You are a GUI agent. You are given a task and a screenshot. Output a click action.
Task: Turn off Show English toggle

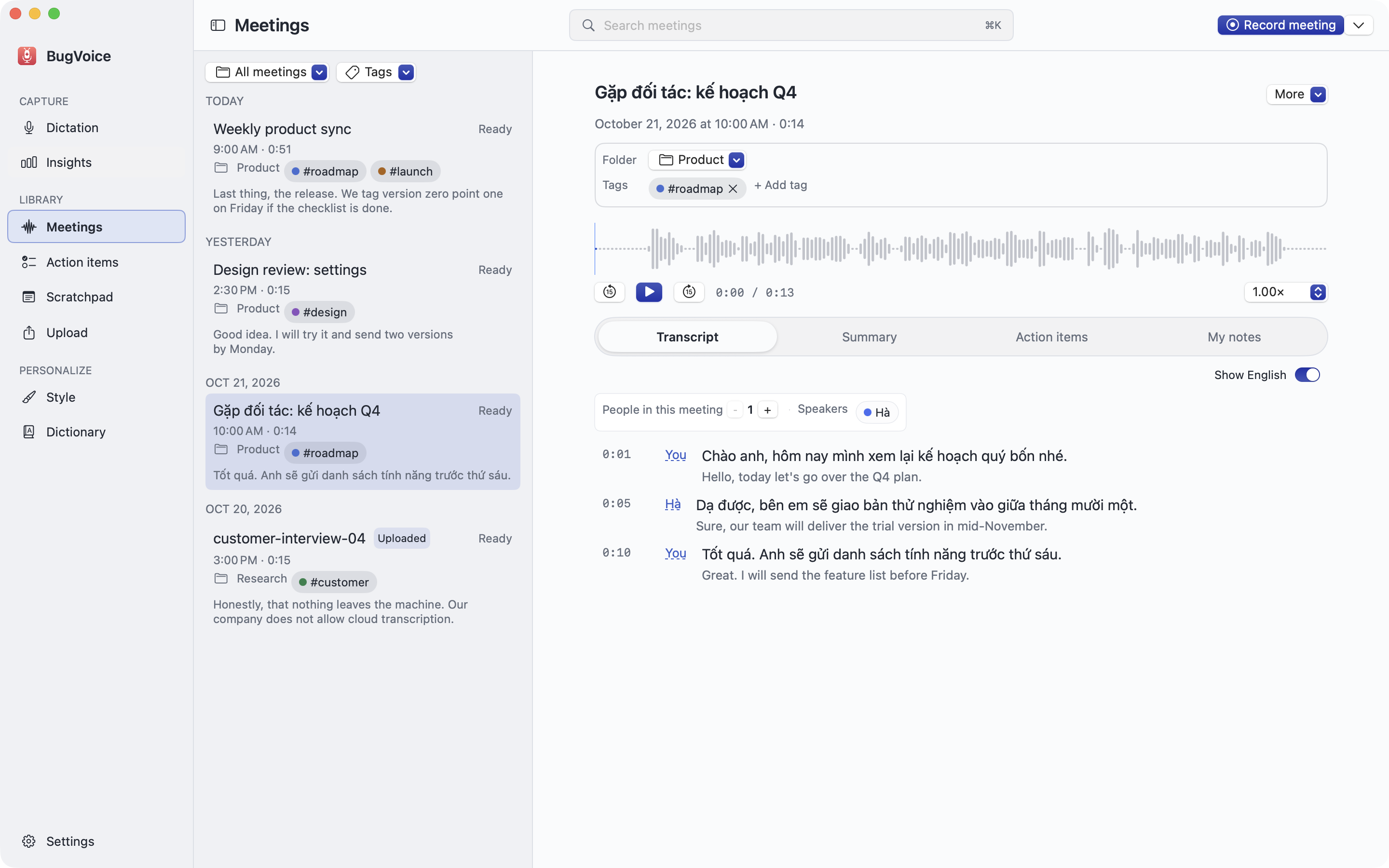point(1307,375)
